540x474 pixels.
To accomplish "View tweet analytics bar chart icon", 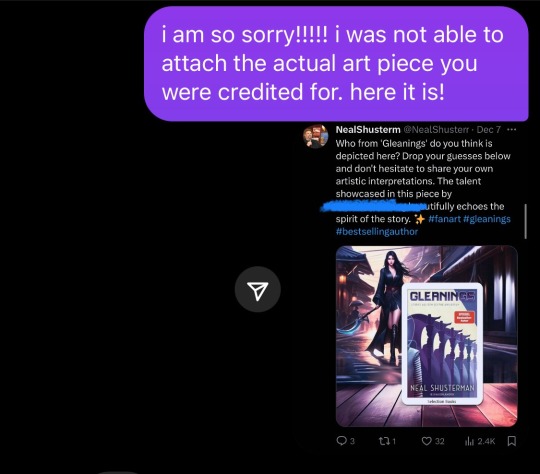I will pyautogui.click(x=469, y=441).
